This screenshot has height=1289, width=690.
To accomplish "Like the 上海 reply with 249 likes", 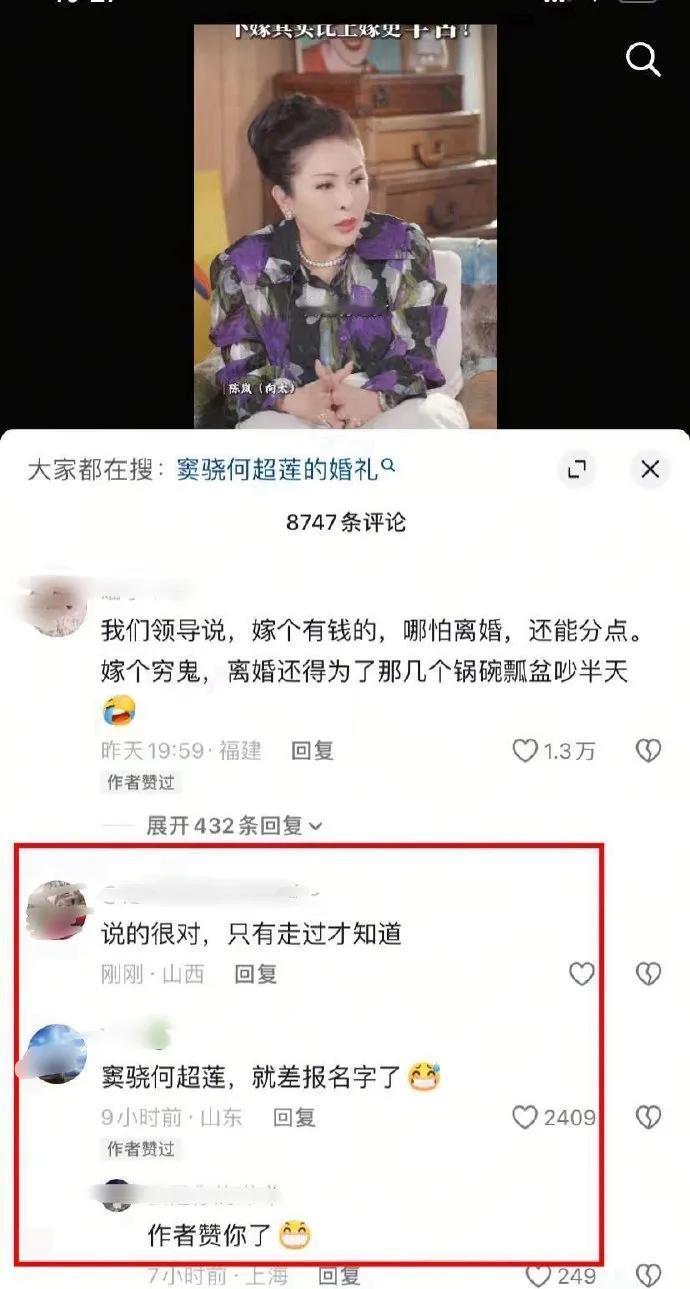I will coord(539,1275).
